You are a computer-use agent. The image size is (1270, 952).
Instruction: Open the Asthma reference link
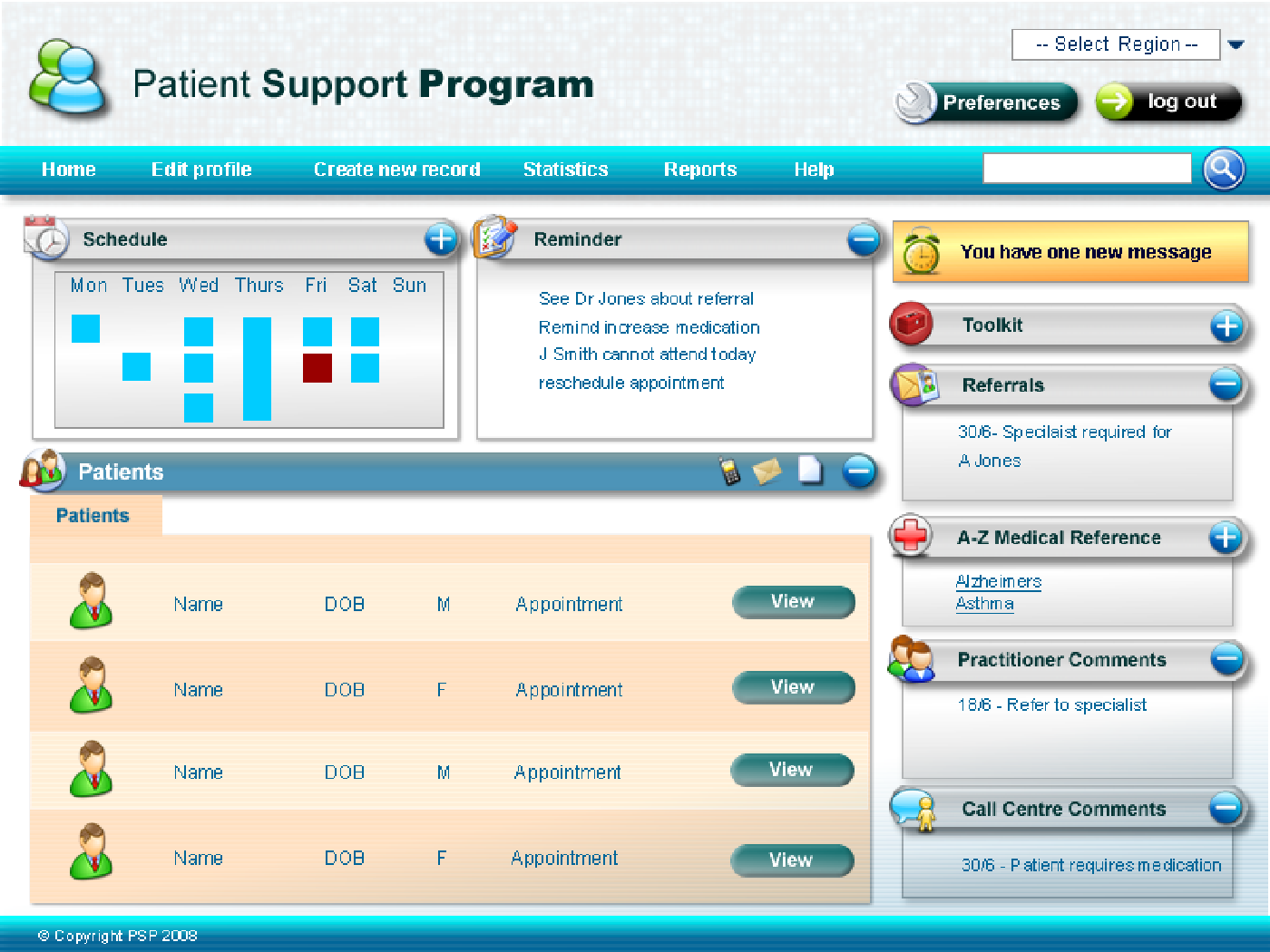(x=984, y=604)
